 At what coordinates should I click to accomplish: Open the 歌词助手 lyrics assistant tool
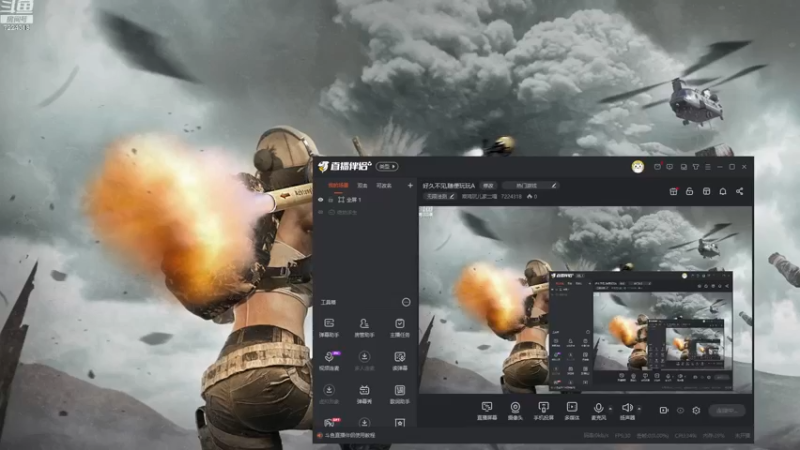click(399, 394)
